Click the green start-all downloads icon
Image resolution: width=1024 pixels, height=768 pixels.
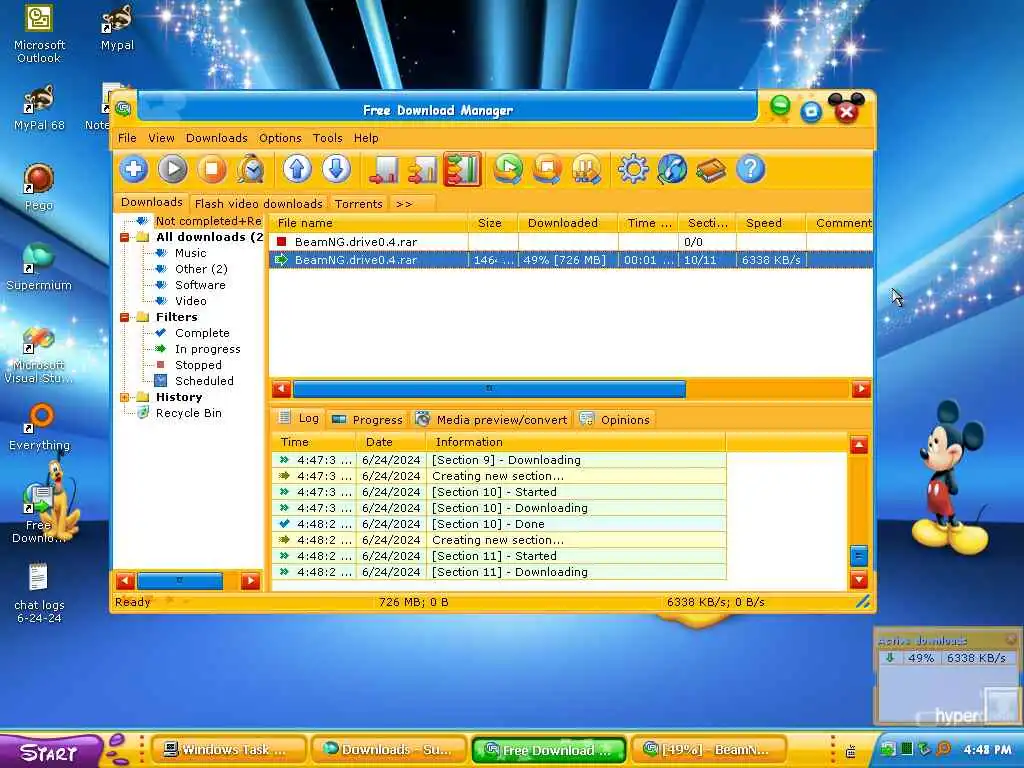click(x=508, y=170)
